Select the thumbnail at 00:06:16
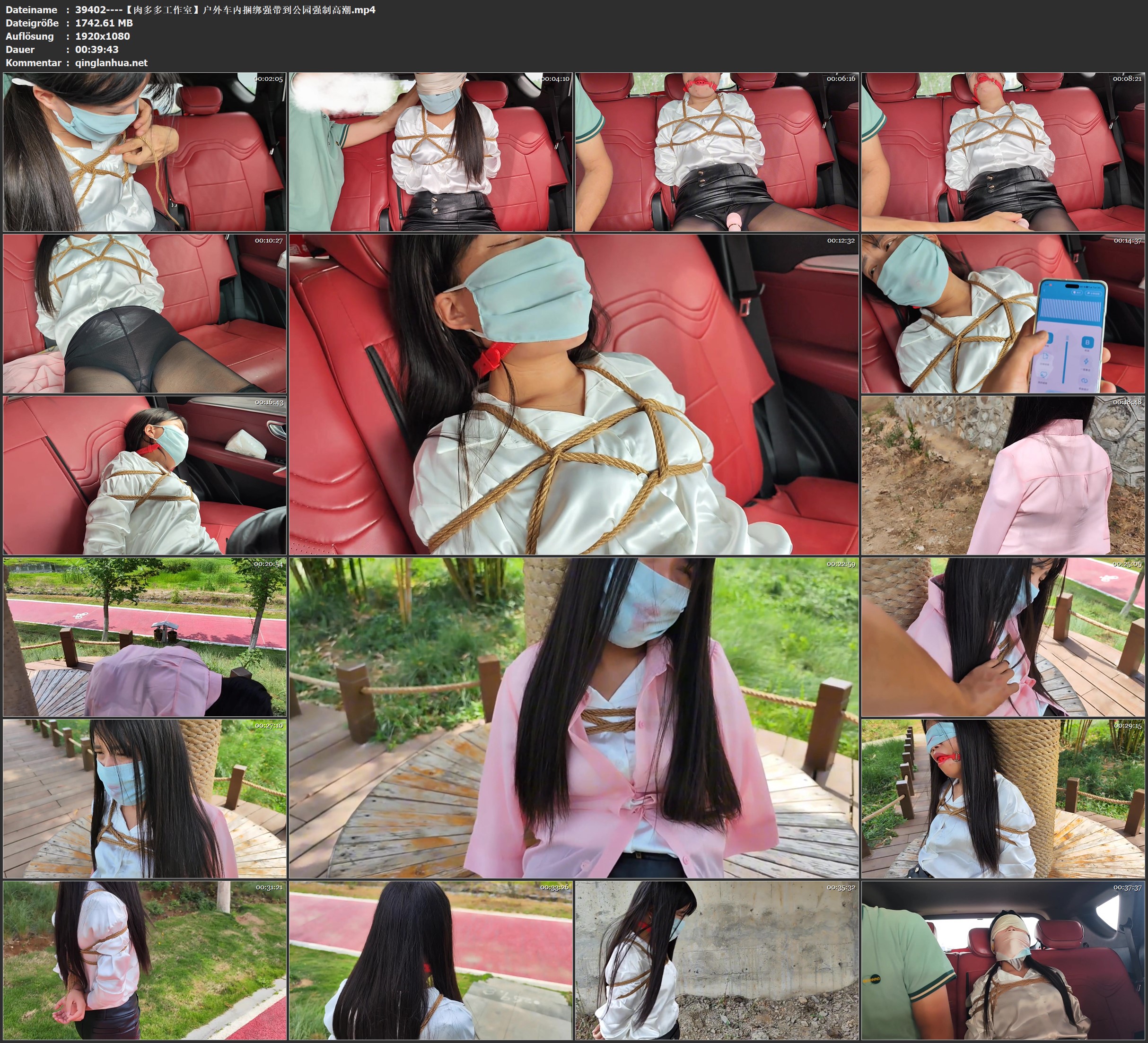Image resolution: width=1148 pixels, height=1043 pixels. click(x=716, y=151)
